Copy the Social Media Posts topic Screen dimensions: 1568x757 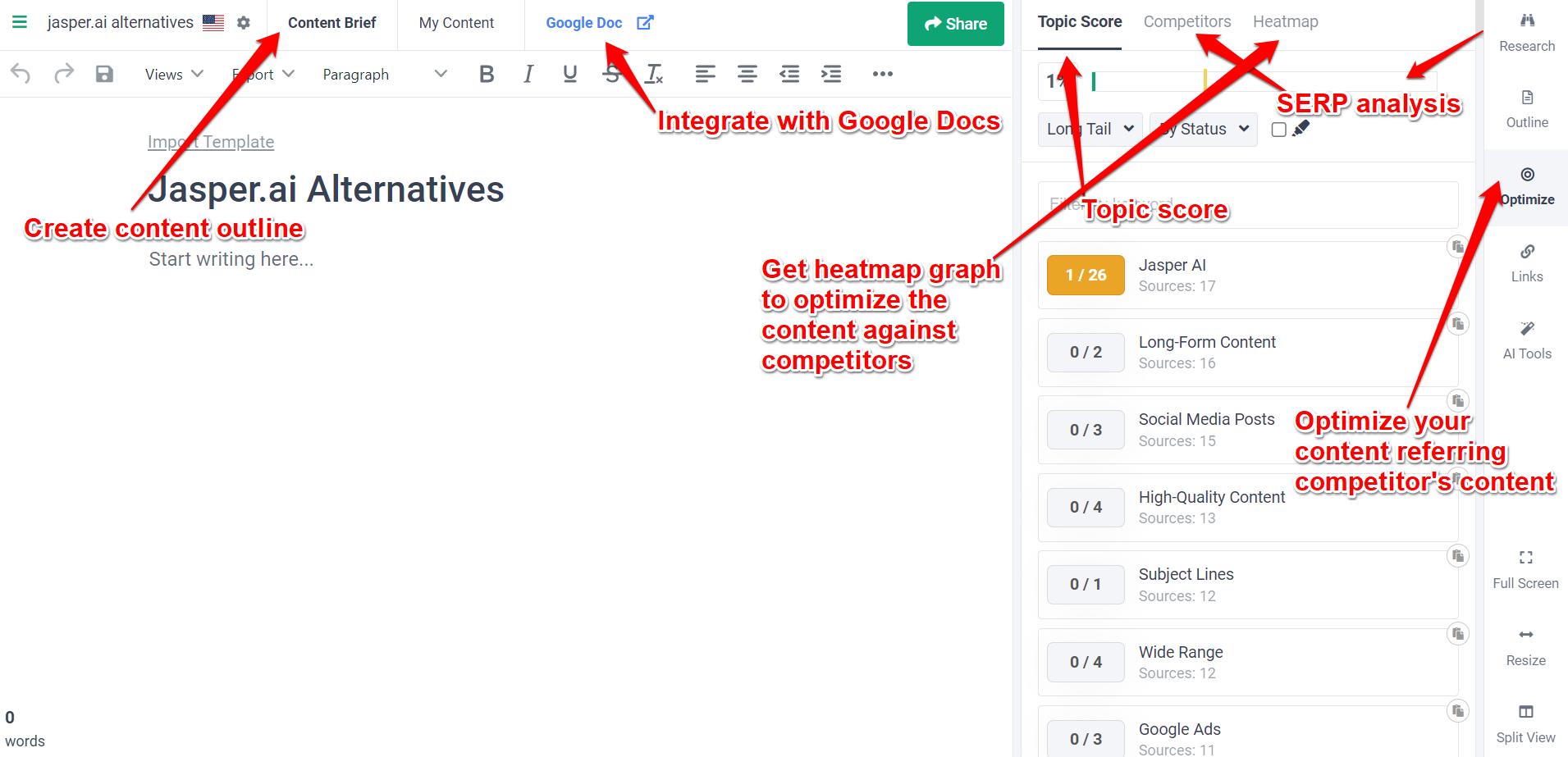click(x=1457, y=400)
